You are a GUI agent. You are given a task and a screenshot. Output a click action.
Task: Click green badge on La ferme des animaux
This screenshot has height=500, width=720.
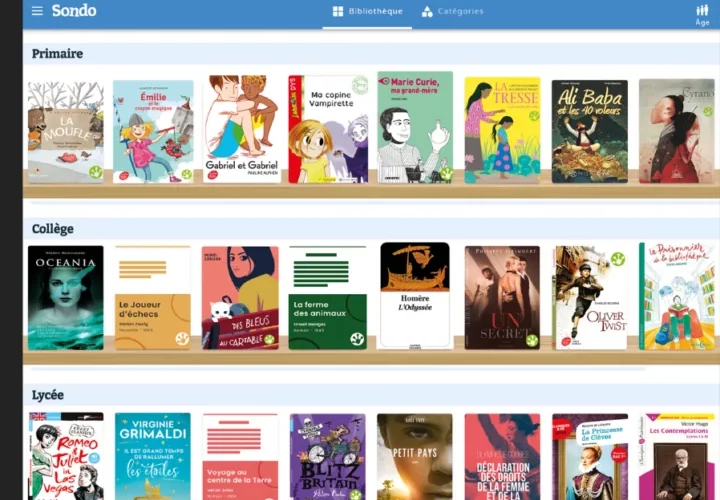[357, 339]
